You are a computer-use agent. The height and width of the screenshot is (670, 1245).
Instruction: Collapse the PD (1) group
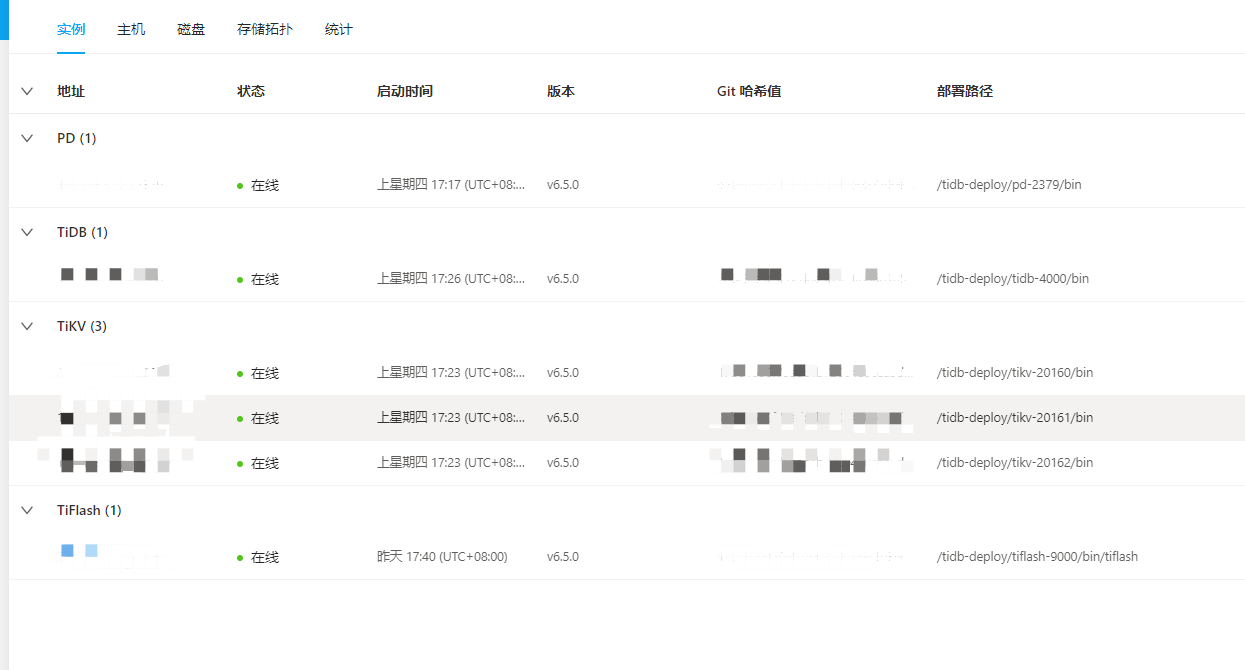(27, 138)
